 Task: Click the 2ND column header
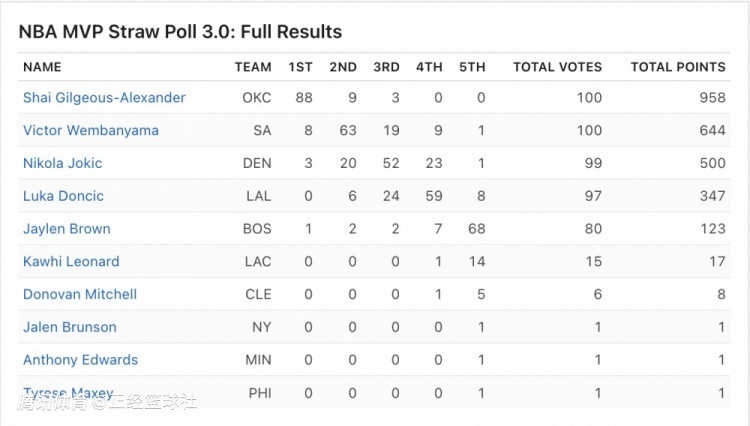pos(343,67)
